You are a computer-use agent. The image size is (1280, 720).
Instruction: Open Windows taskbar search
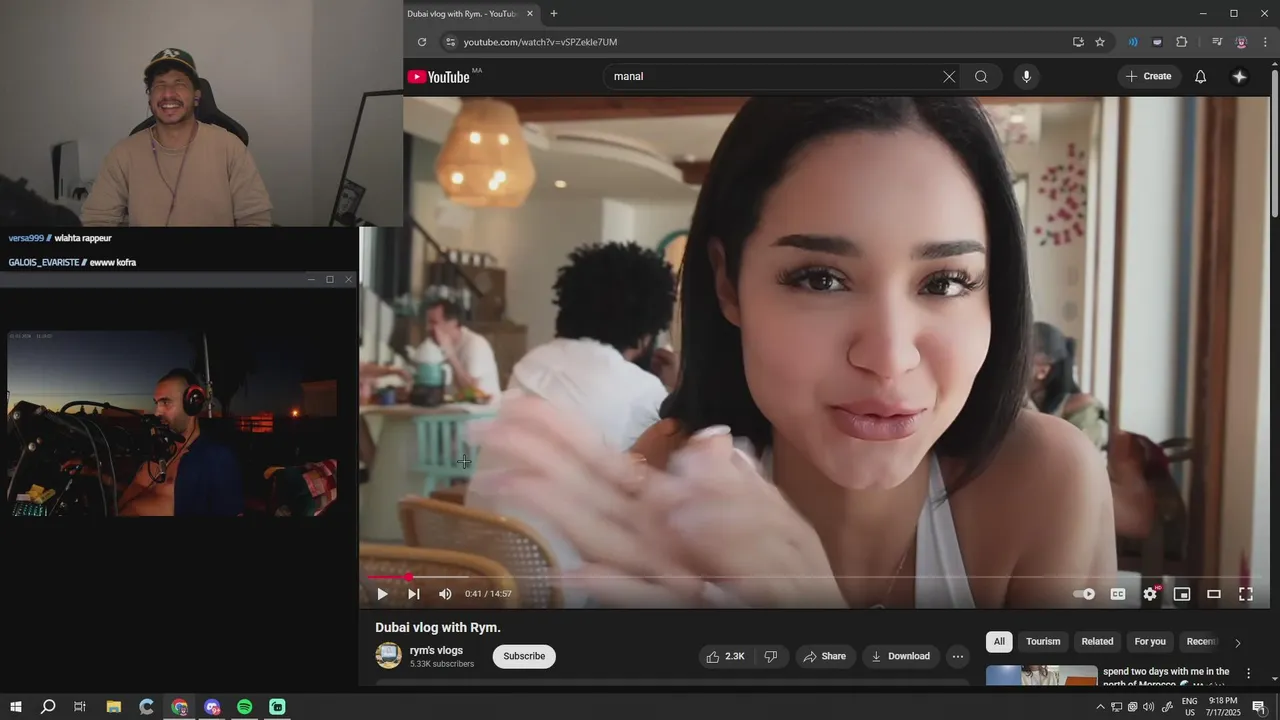48,707
